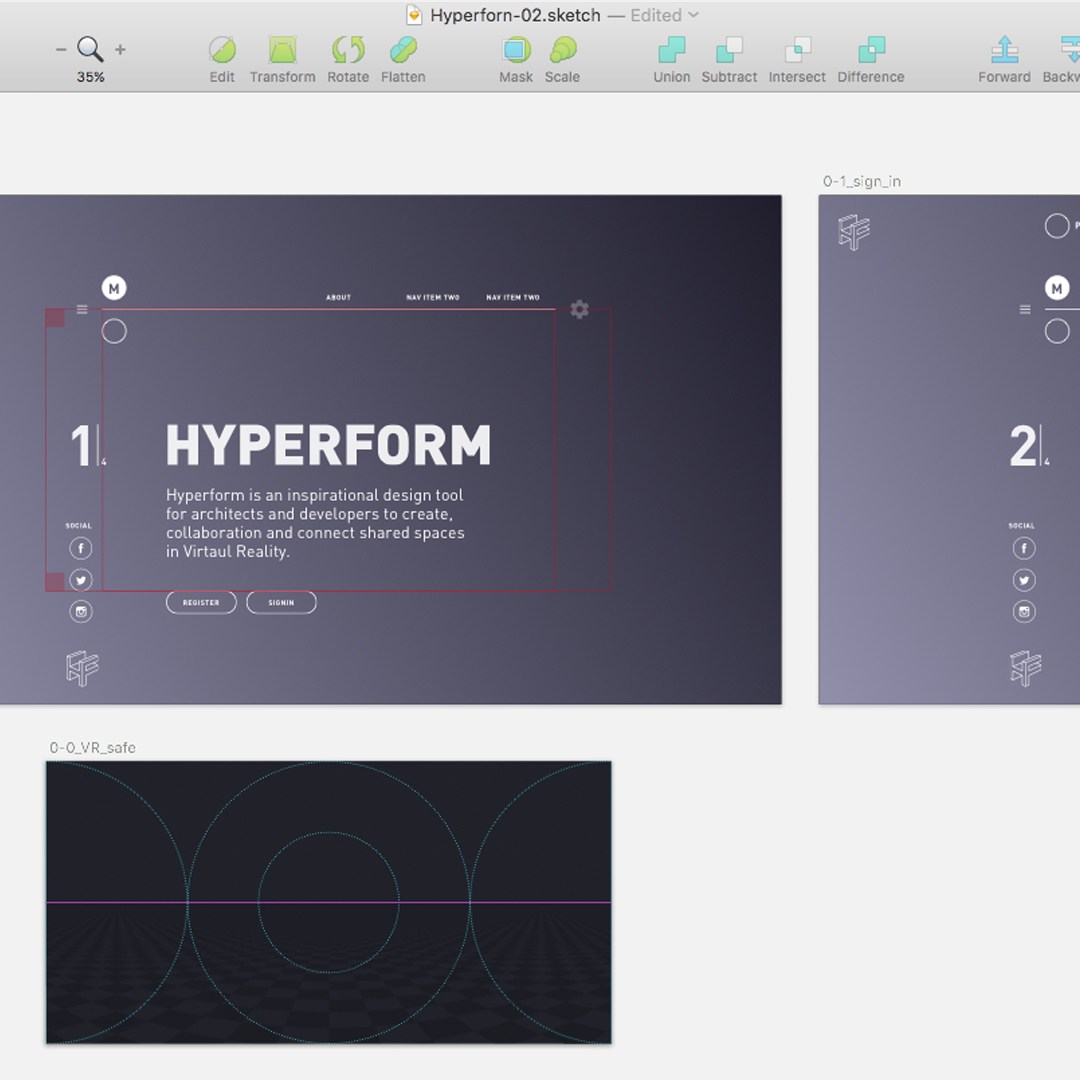Select the 0-0_VR_safe artboard label
Screen dimensions: 1080x1080
(93, 748)
